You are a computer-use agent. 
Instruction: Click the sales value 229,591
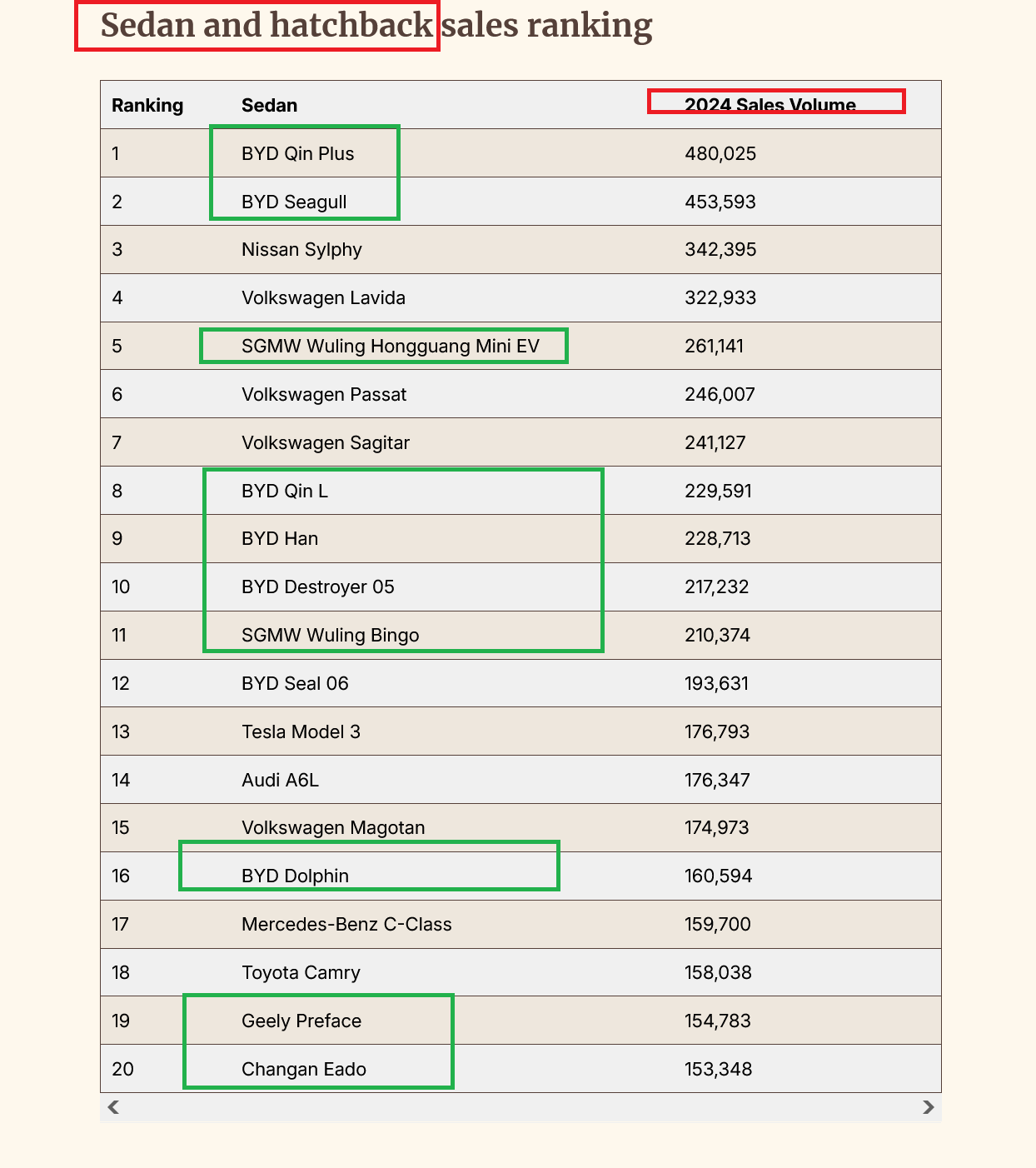718,491
